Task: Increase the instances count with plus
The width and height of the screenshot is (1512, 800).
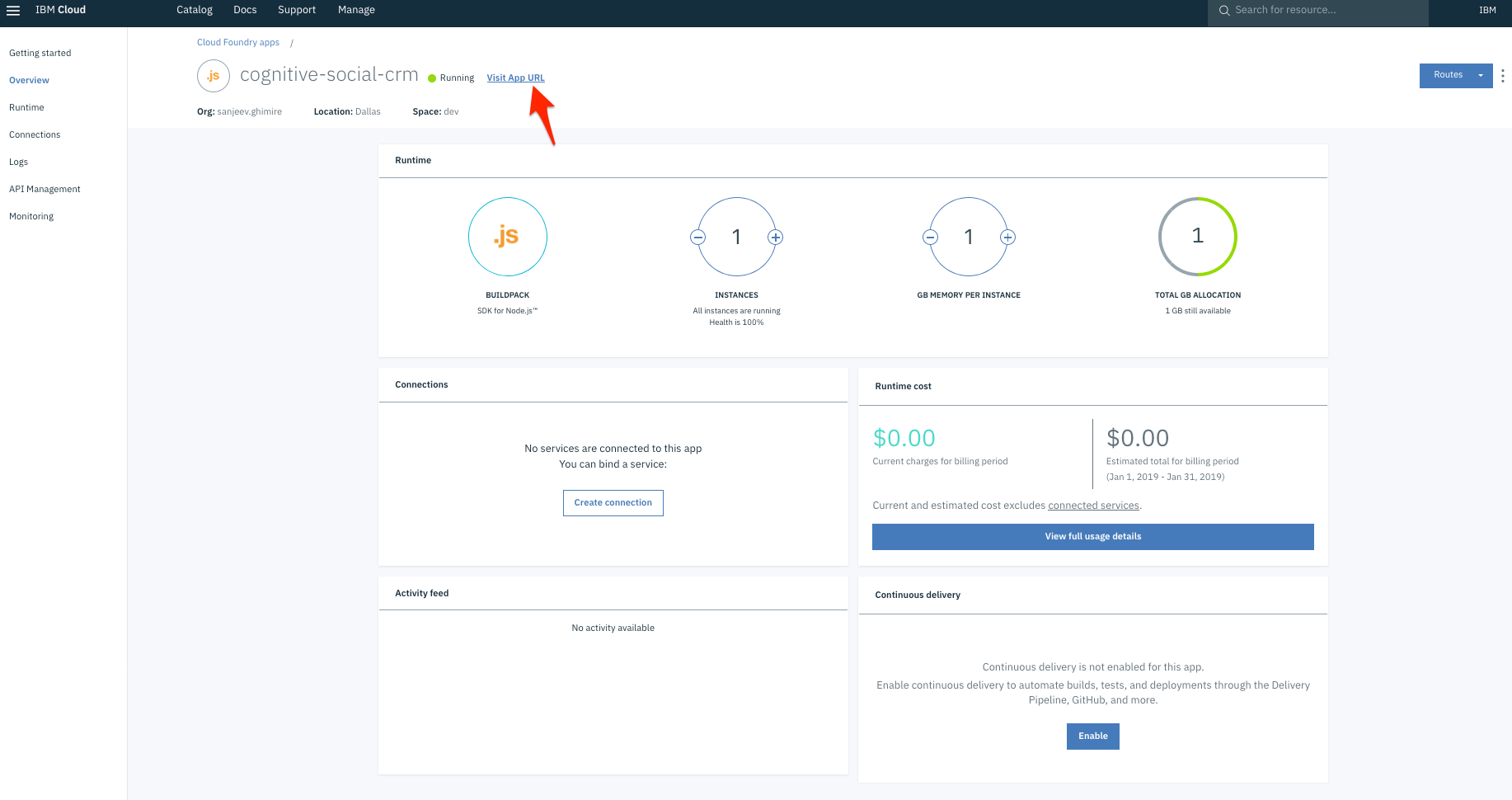Action: pyautogui.click(x=775, y=238)
